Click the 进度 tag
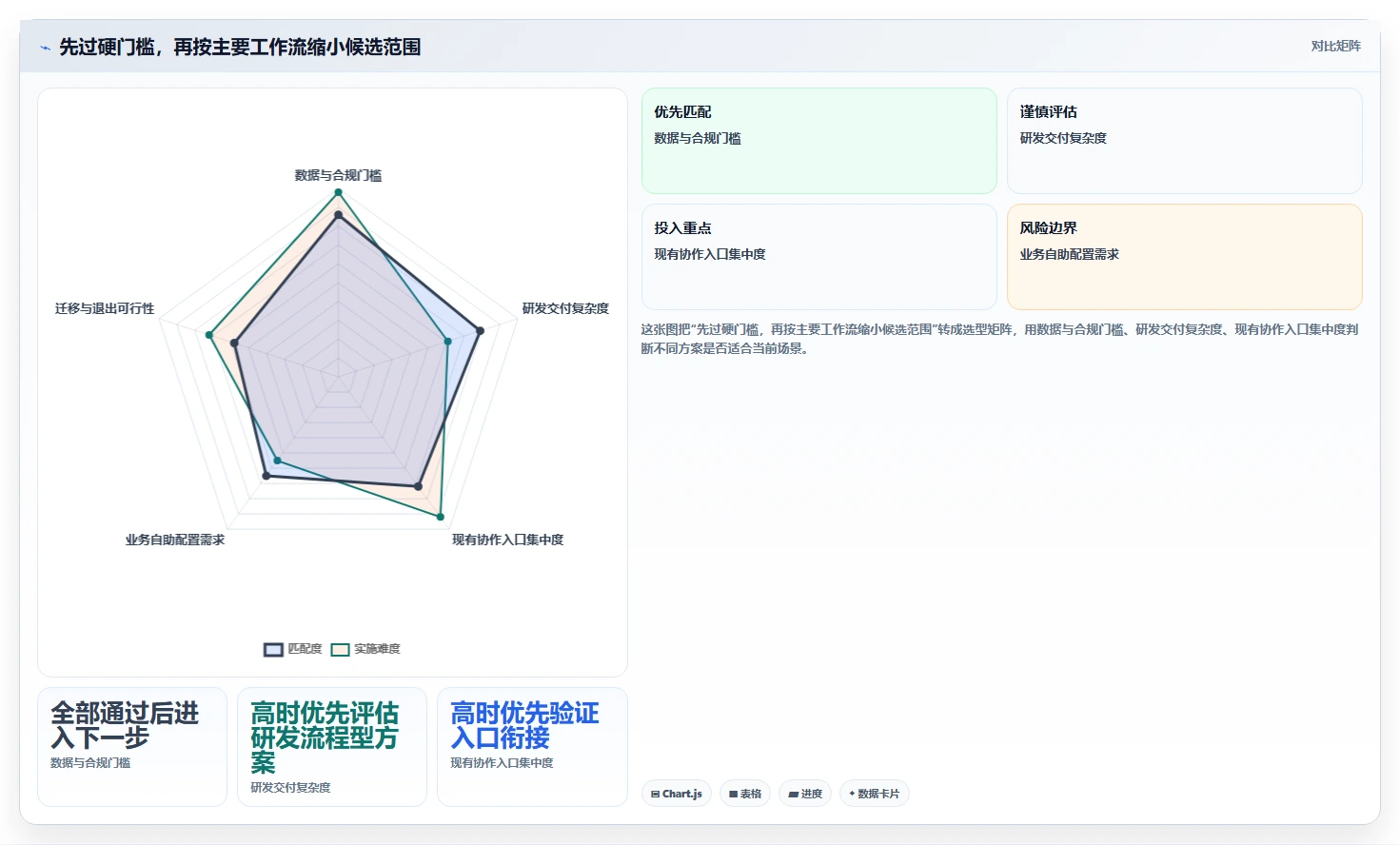This screenshot has width=1400, height=845. tap(805, 794)
